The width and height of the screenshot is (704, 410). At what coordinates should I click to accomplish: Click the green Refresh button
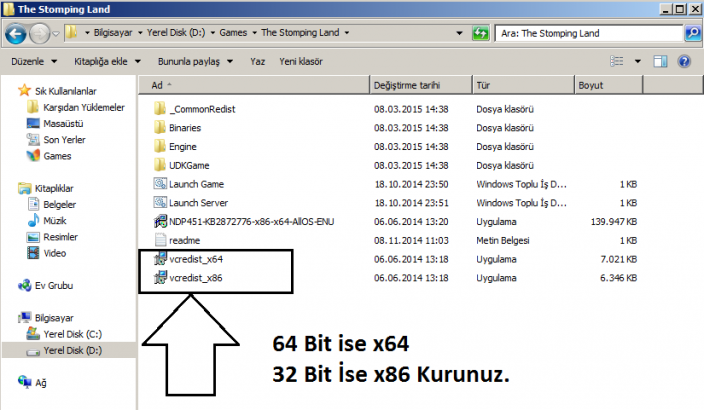[x=480, y=33]
